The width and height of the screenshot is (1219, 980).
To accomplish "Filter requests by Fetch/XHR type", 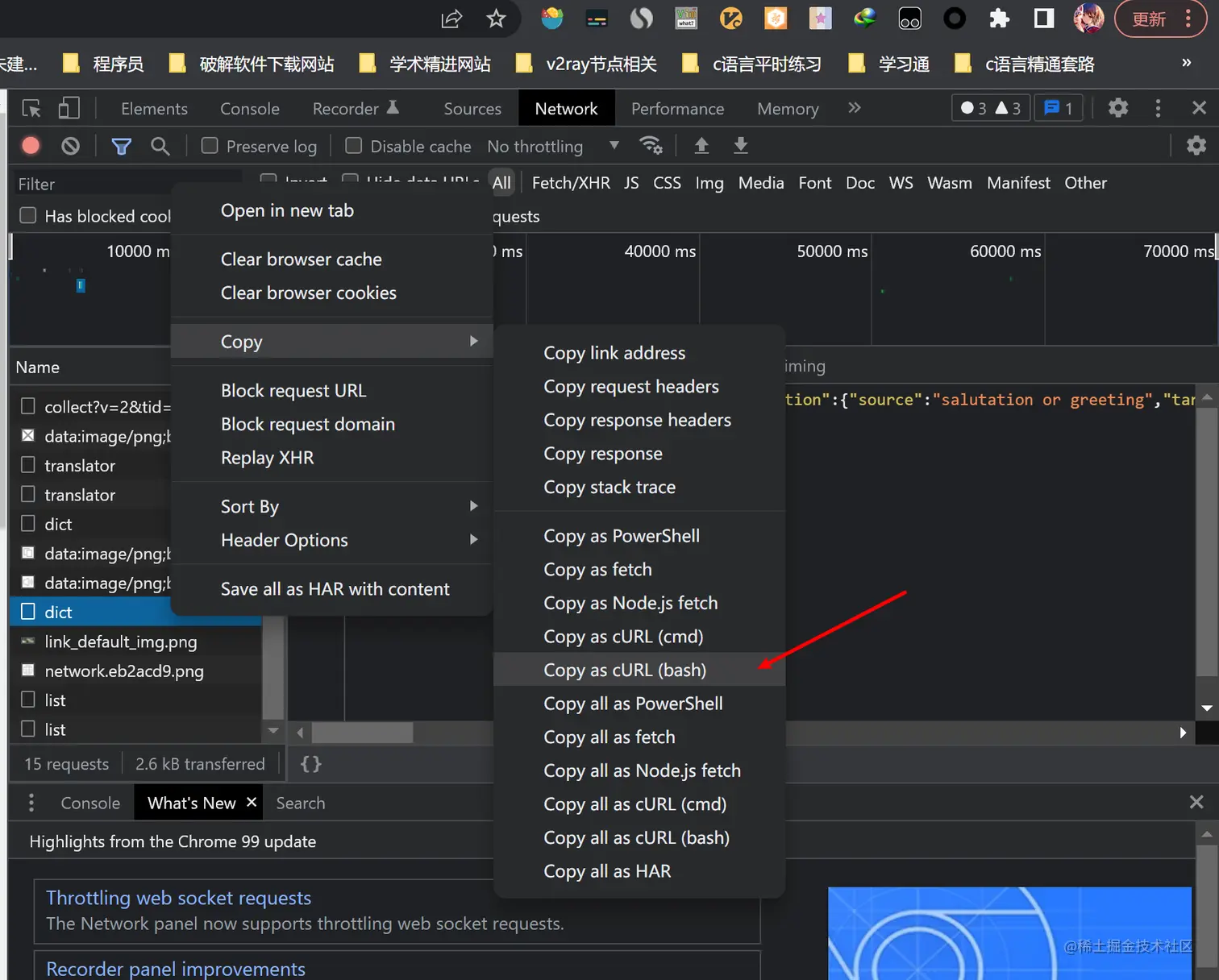I will point(571,183).
